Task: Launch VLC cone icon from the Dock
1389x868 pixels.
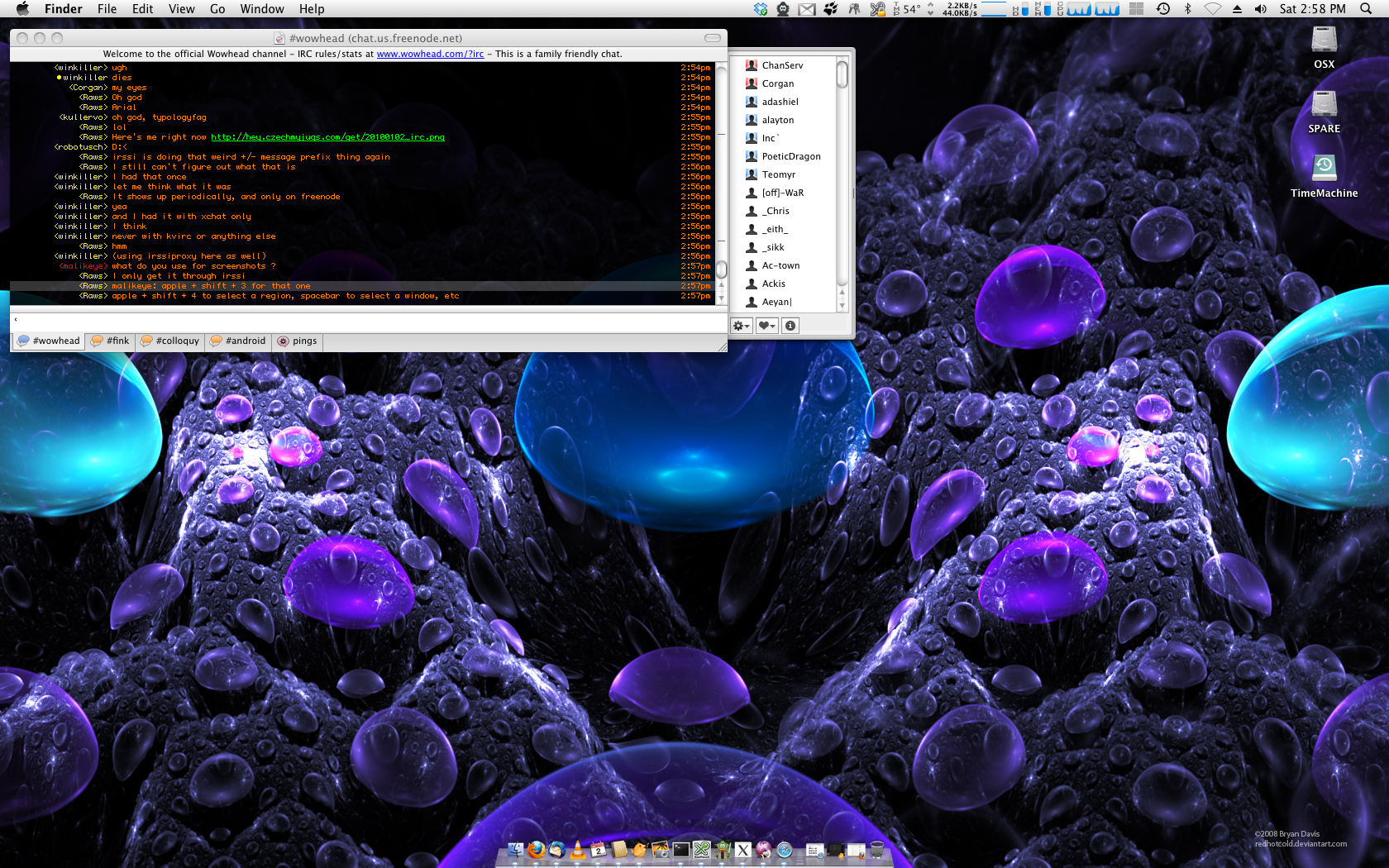Action: 577,849
